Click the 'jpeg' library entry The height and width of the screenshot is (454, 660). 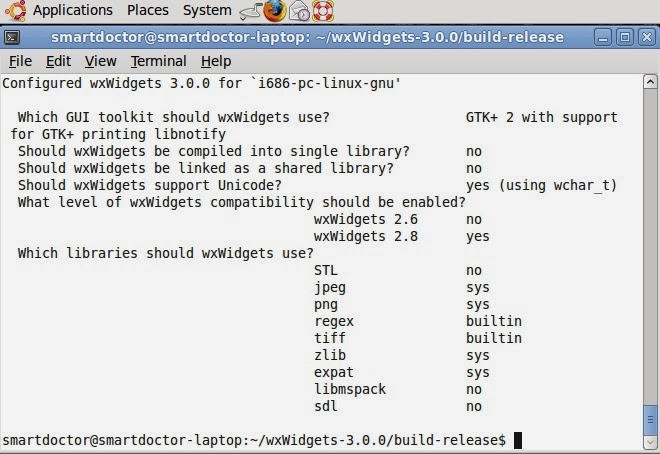click(x=330, y=288)
